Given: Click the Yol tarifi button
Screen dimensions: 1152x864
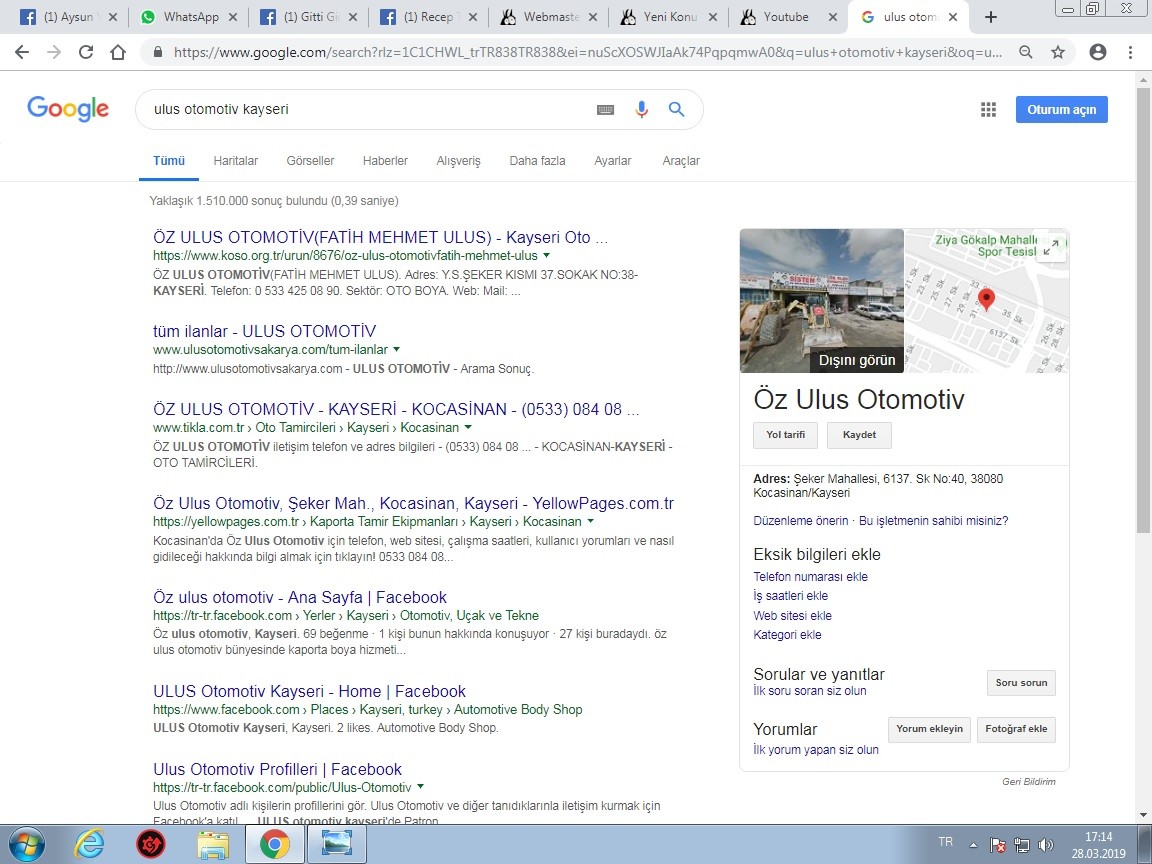Looking at the screenshot, I should coord(785,435).
